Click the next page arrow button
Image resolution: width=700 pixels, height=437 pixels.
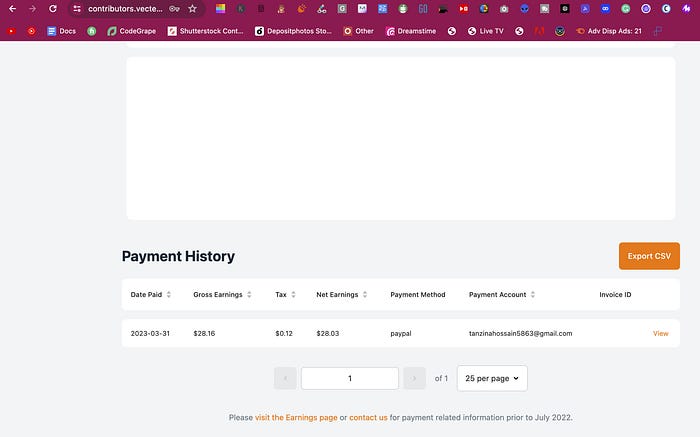[x=414, y=379]
